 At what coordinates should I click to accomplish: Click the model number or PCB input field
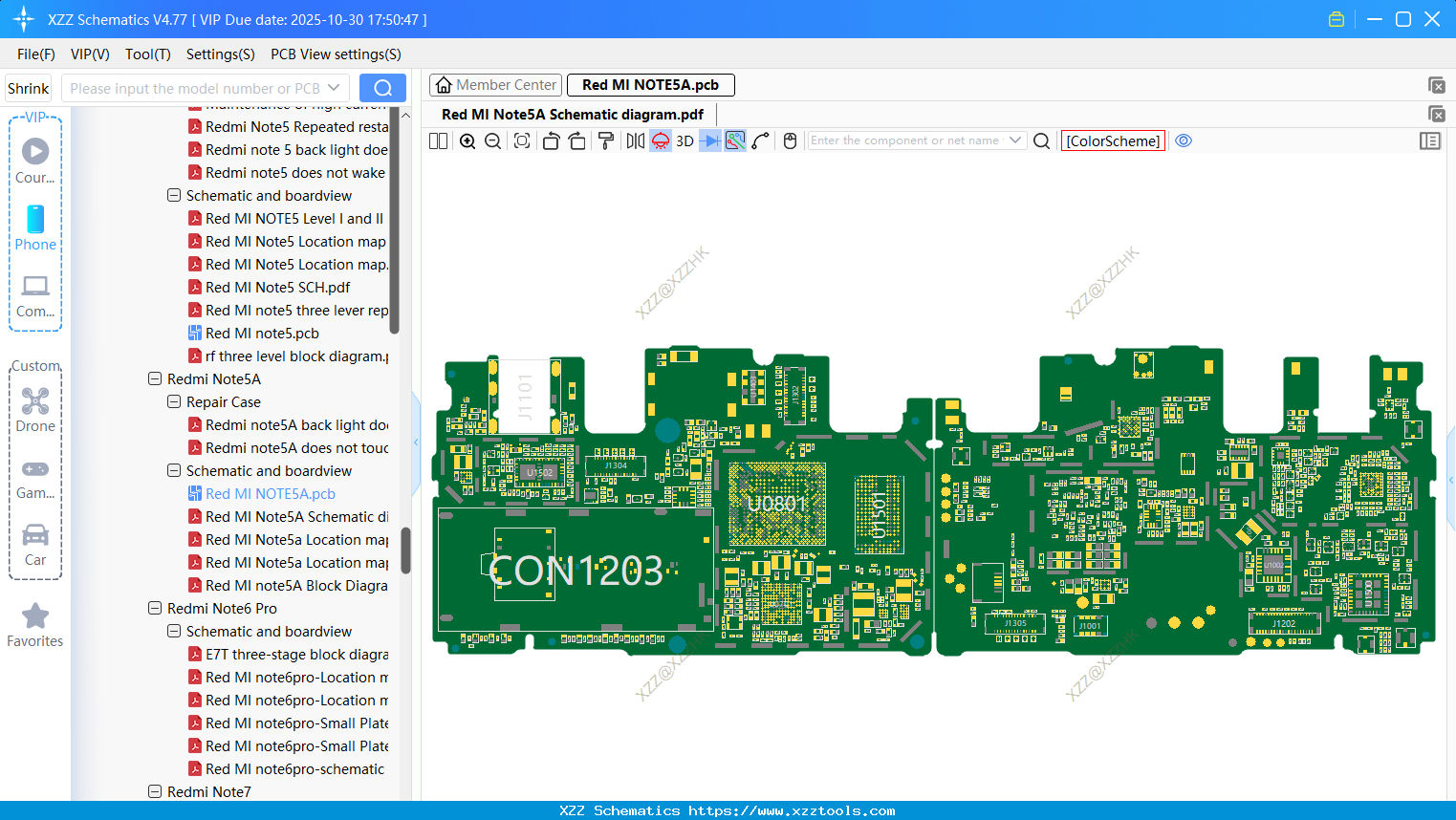(x=195, y=88)
